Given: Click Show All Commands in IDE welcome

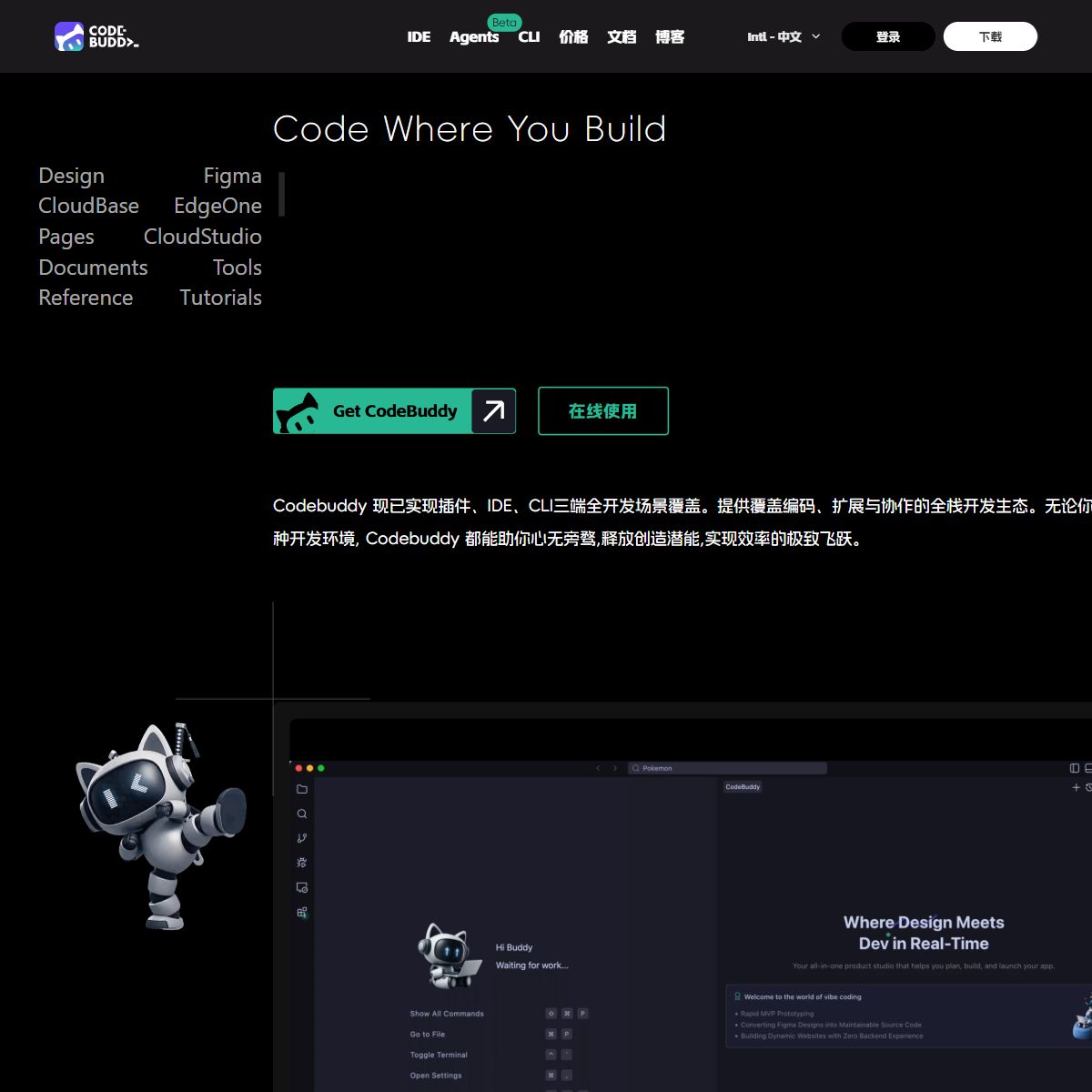Looking at the screenshot, I should pyautogui.click(x=447, y=1014).
